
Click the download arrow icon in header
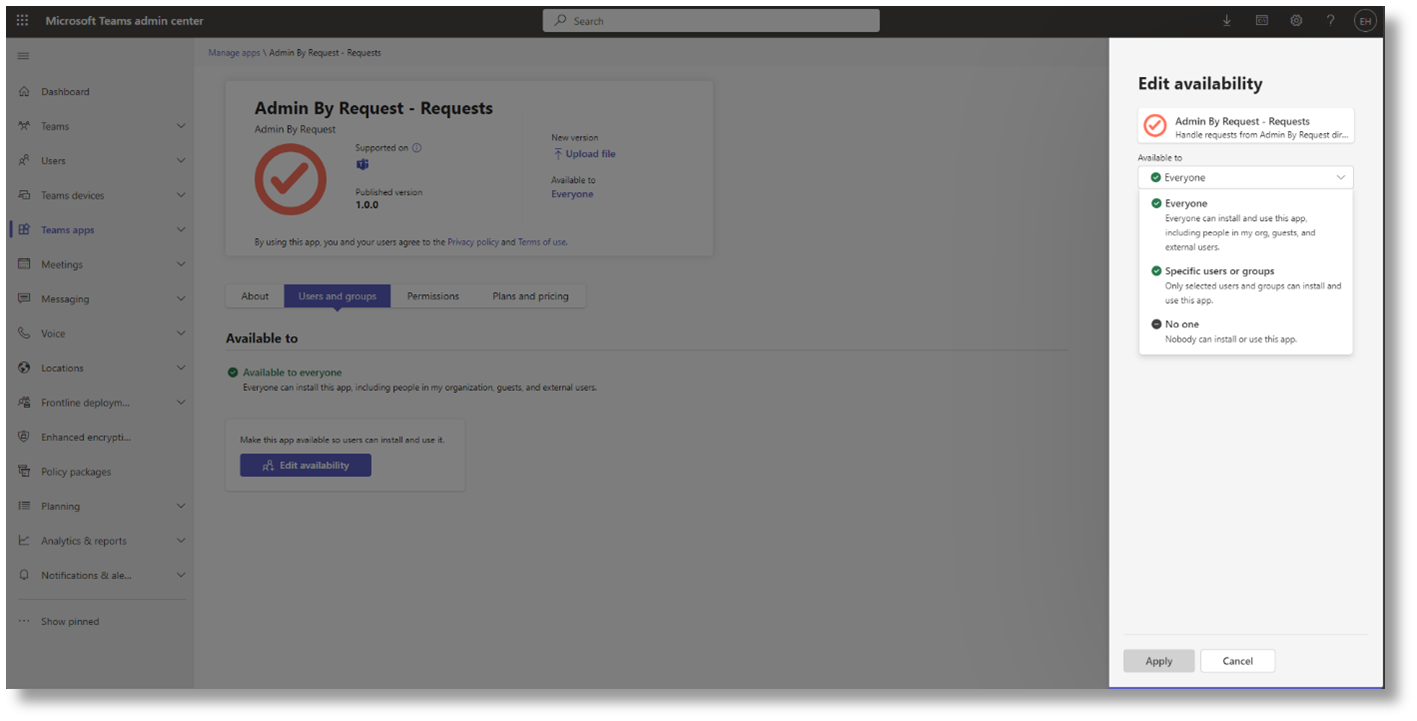(x=1227, y=20)
